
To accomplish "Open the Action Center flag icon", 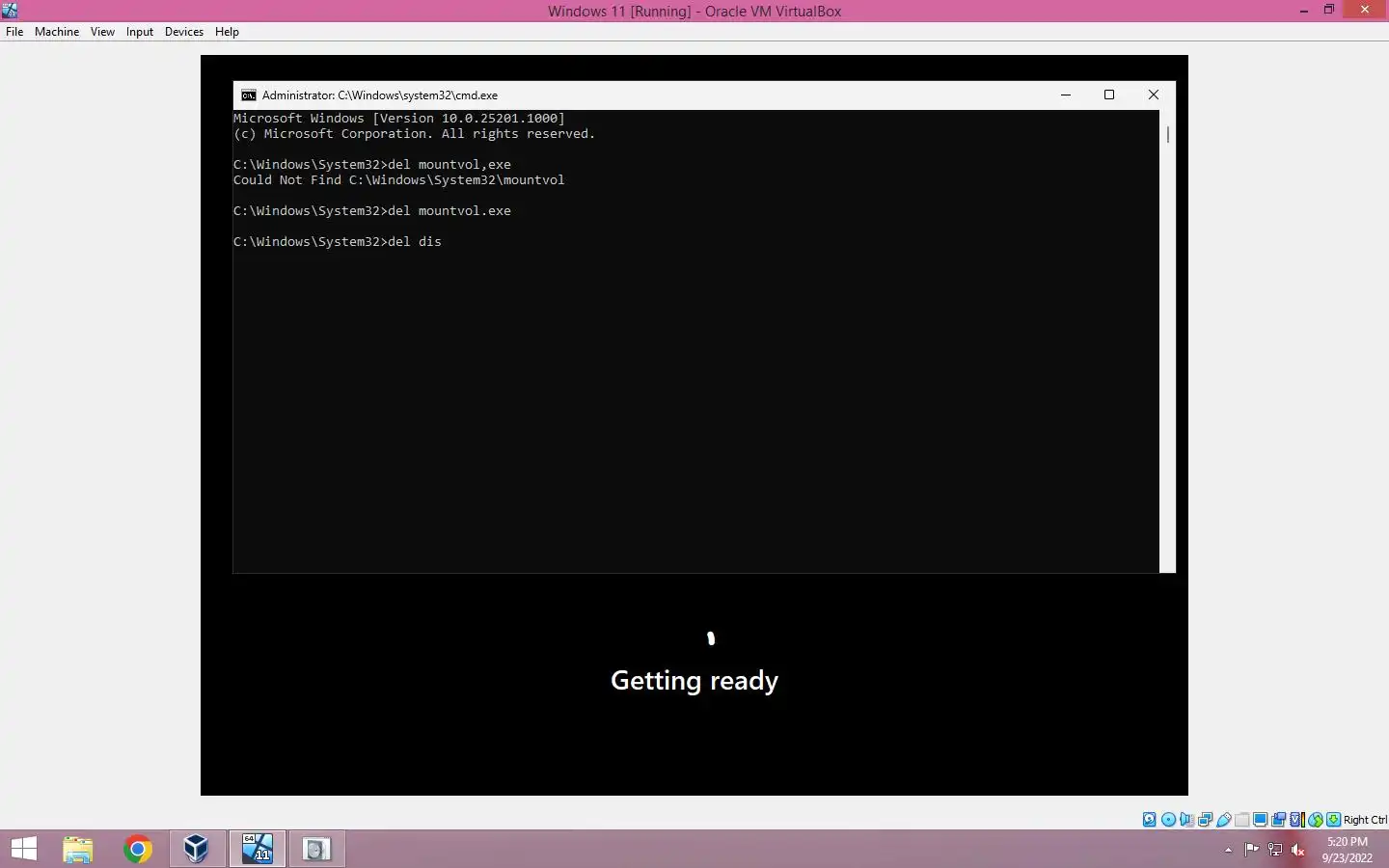I will [x=1252, y=850].
